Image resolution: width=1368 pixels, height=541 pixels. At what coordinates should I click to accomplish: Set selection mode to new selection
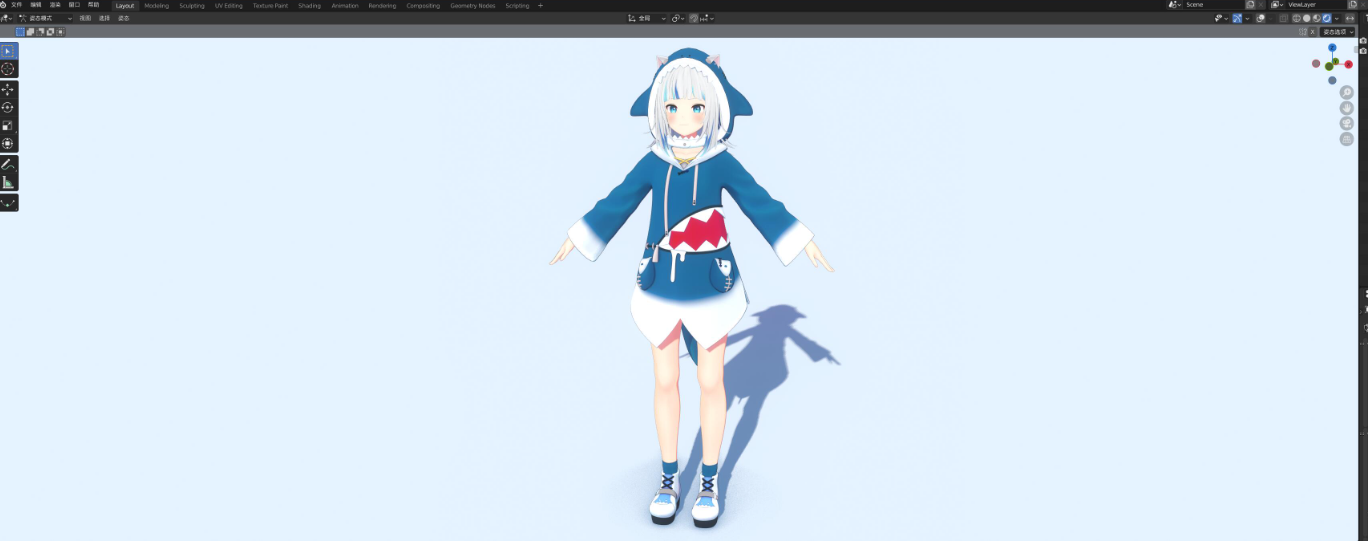[x=20, y=32]
